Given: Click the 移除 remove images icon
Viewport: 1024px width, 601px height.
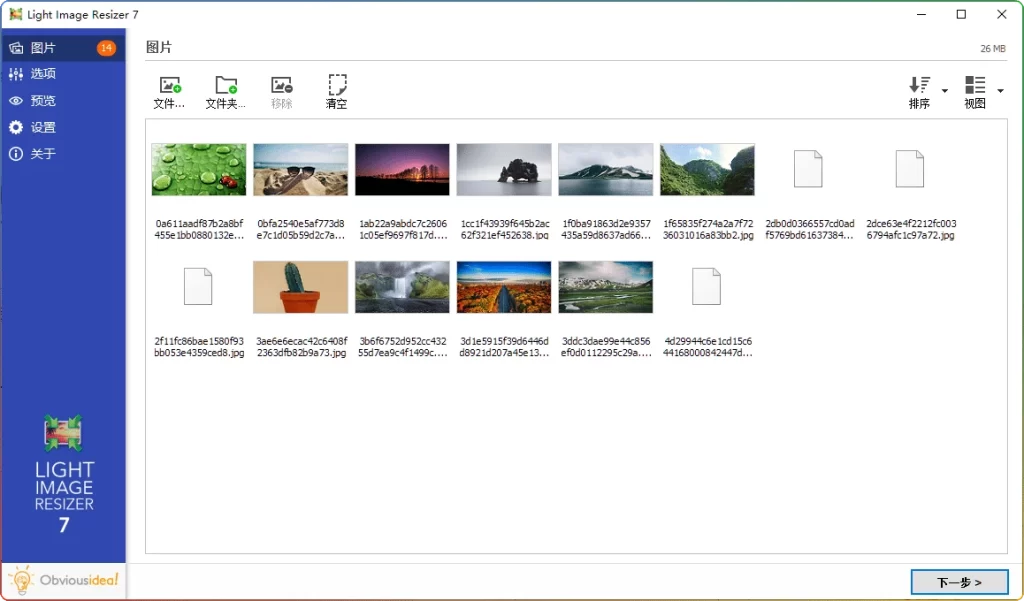Looking at the screenshot, I should [x=281, y=90].
